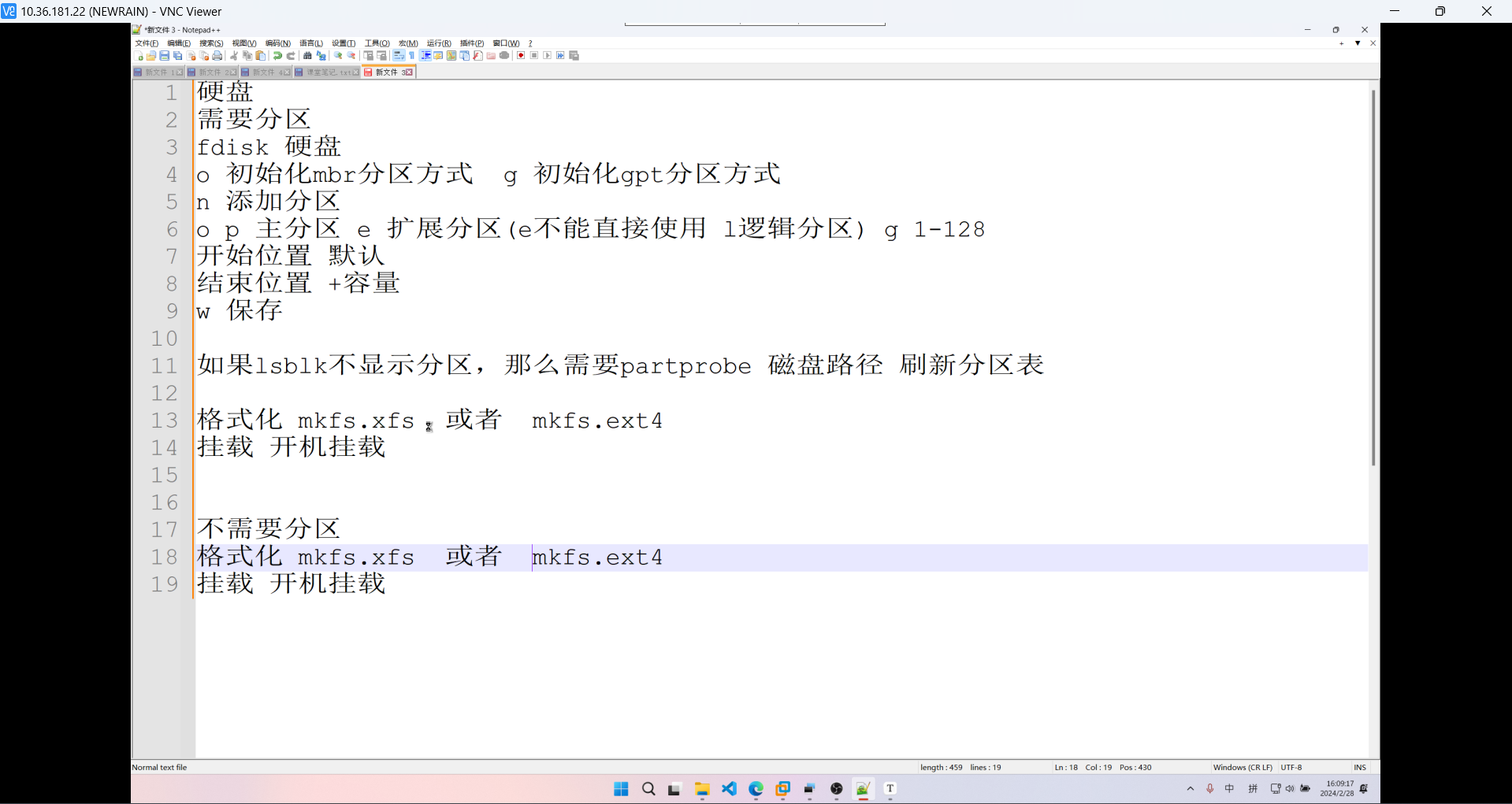The width and height of the screenshot is (1512, 804).
Task: Open the 插件(P) menu
Action: 472,43
